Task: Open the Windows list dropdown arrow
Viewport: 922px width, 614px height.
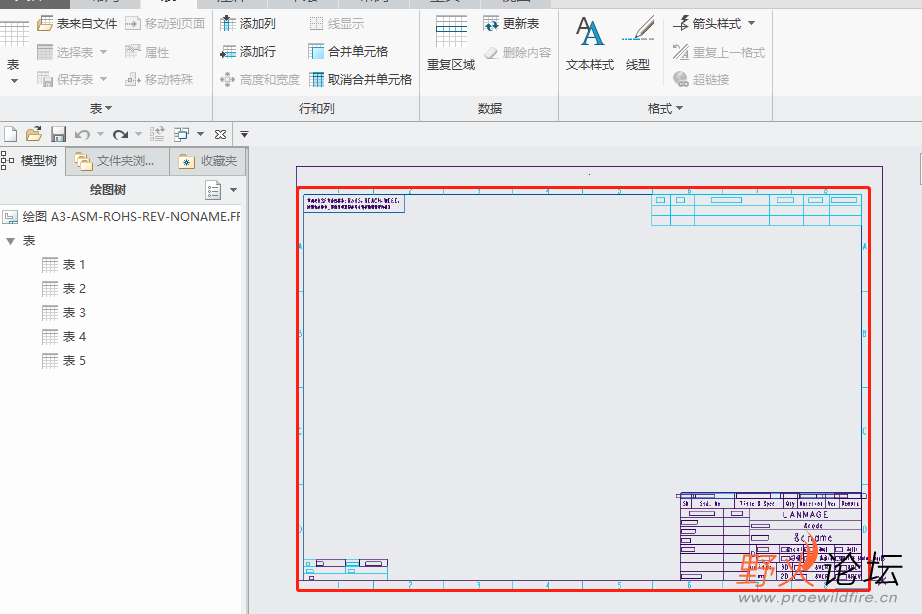Action: [x=200, y=135]
